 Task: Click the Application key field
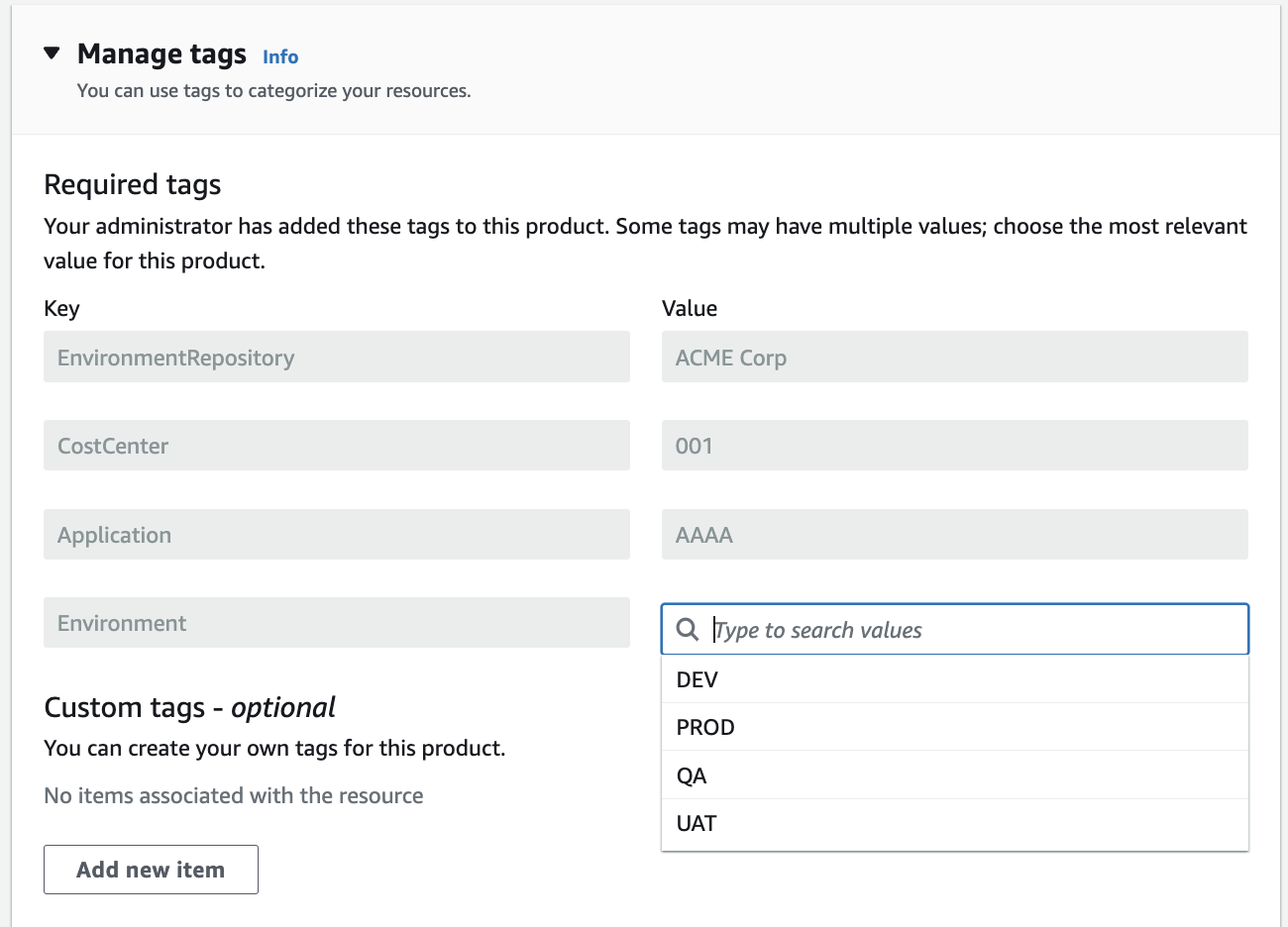pos(337,535)
